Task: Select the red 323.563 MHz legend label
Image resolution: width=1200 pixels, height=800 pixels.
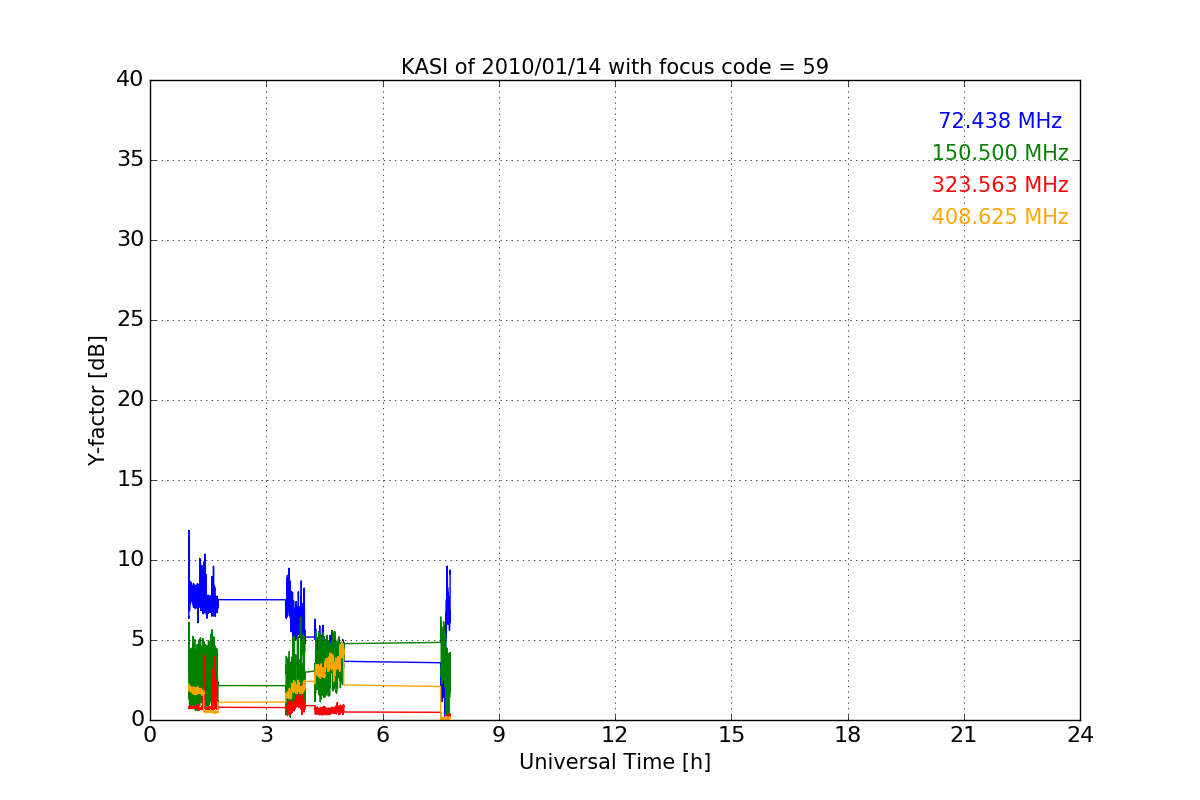Action: tap(1000, 185)
